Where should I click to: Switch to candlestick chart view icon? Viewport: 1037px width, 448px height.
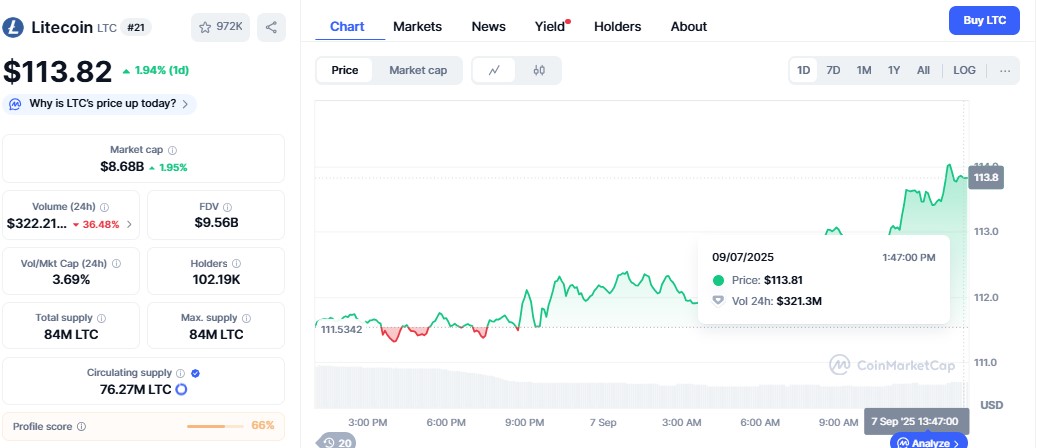(539, 70)
